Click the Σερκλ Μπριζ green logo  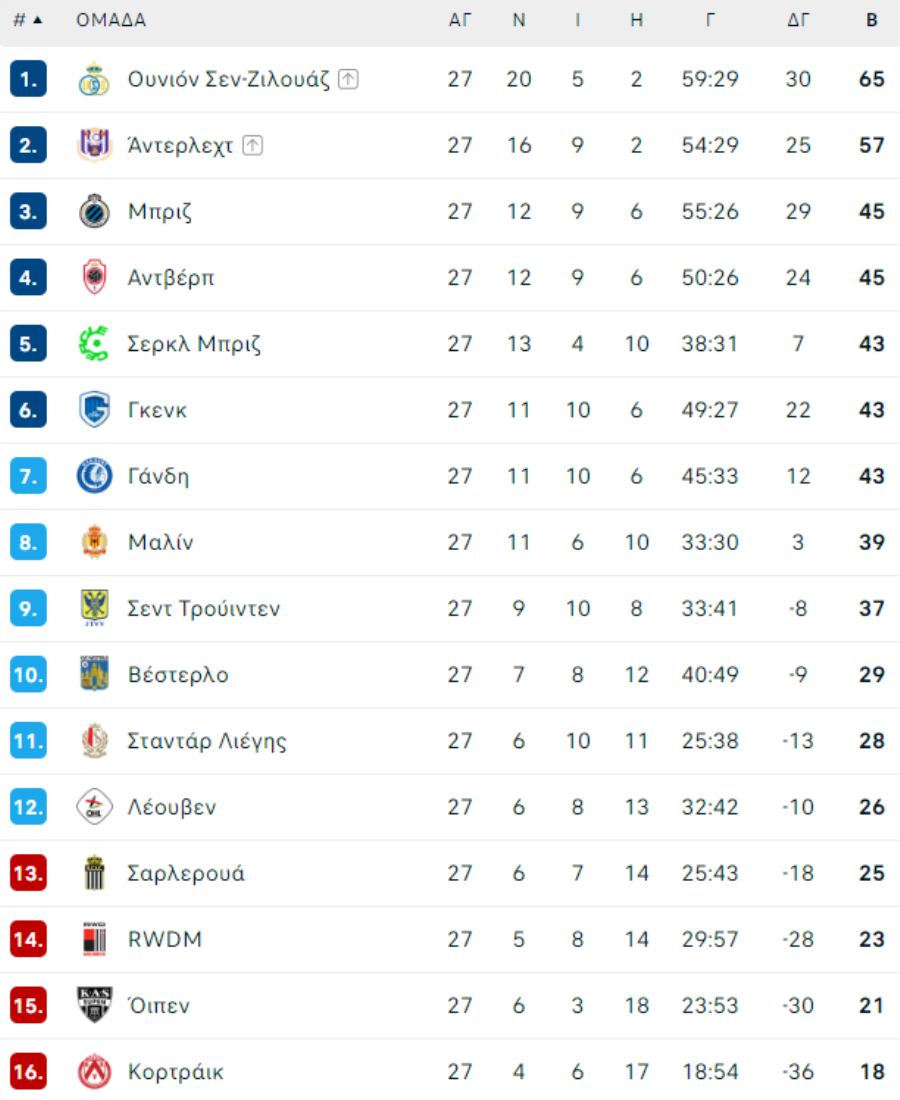[94, 344]
